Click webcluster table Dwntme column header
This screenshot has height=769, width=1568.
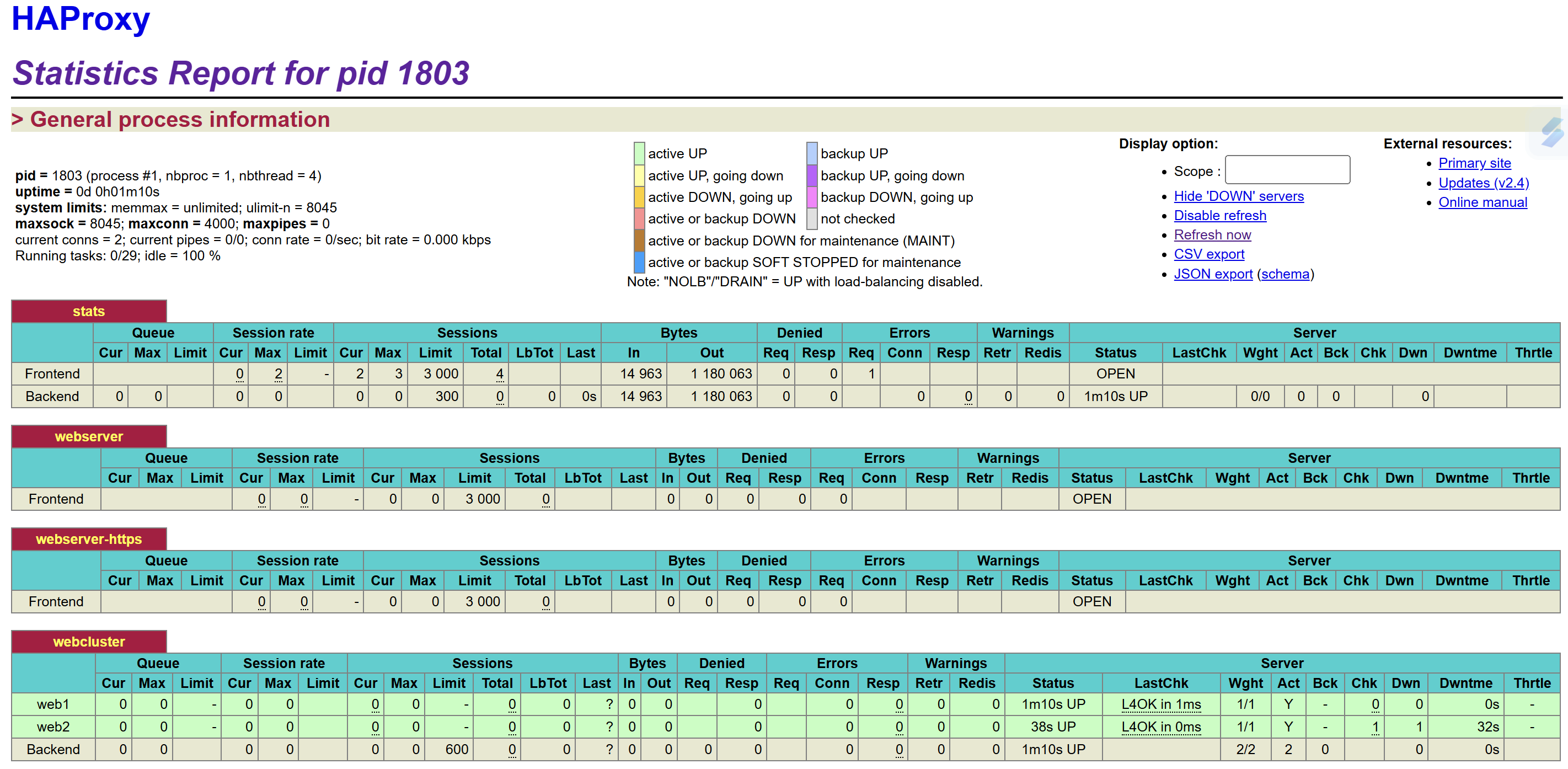click(1465, 683)
